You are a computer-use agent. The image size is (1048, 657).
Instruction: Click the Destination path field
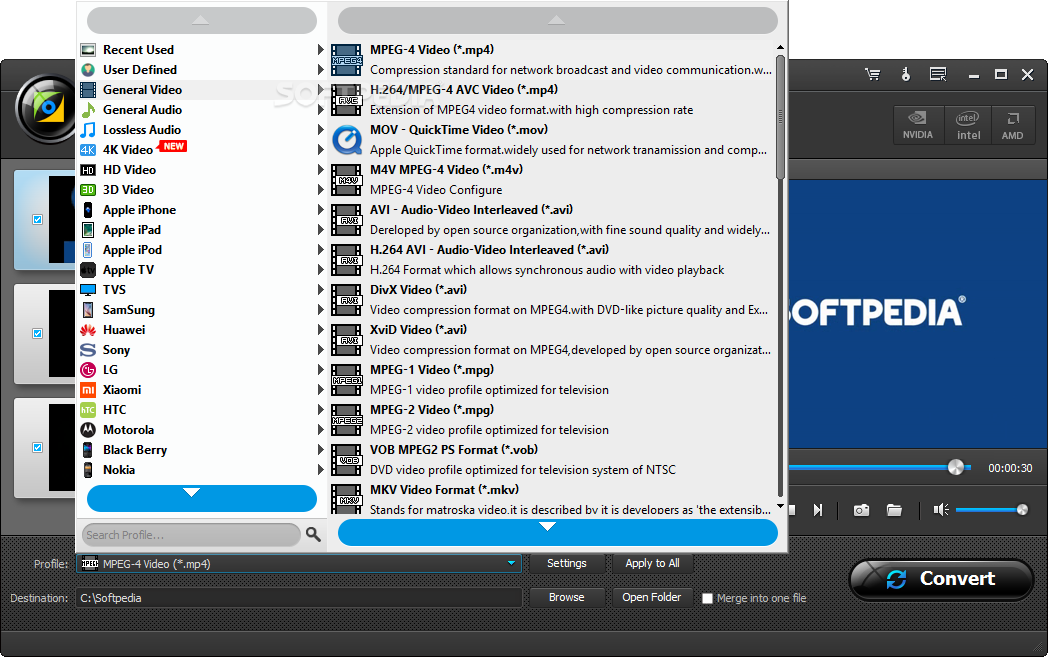click(299, 598)
